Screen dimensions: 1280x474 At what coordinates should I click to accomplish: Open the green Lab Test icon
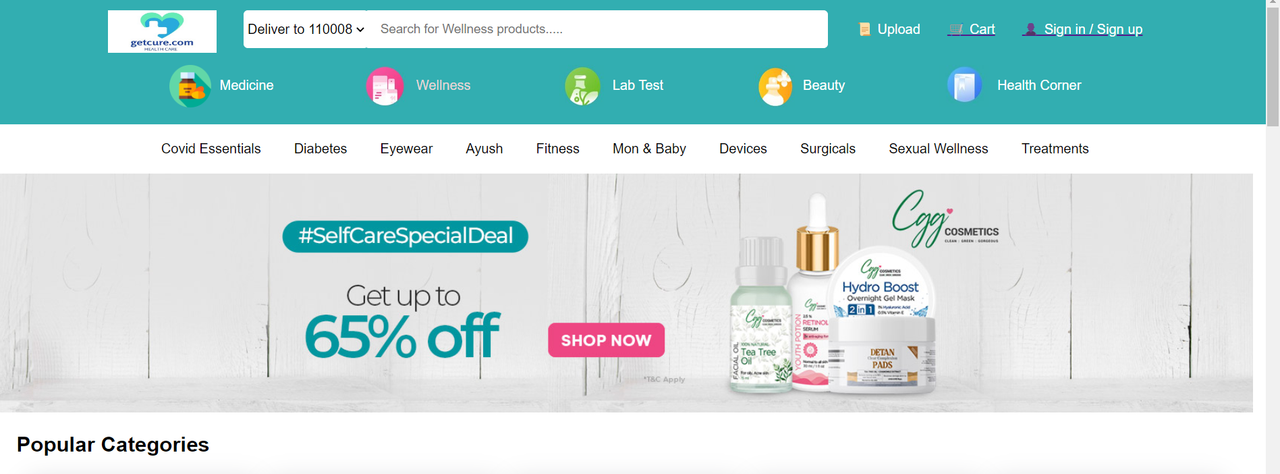[582, 86]
